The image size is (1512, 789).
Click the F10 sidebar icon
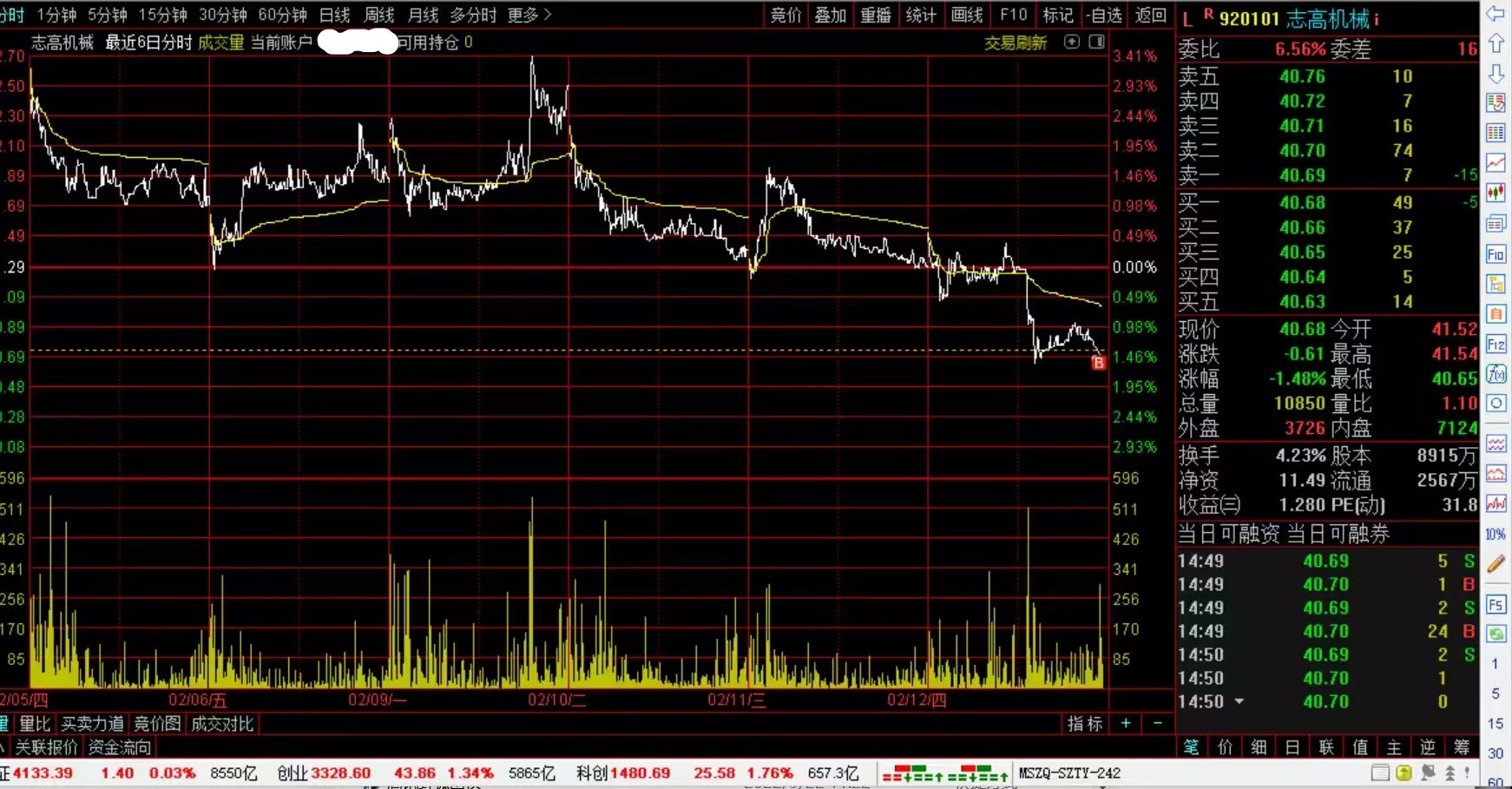point(1496,254)
